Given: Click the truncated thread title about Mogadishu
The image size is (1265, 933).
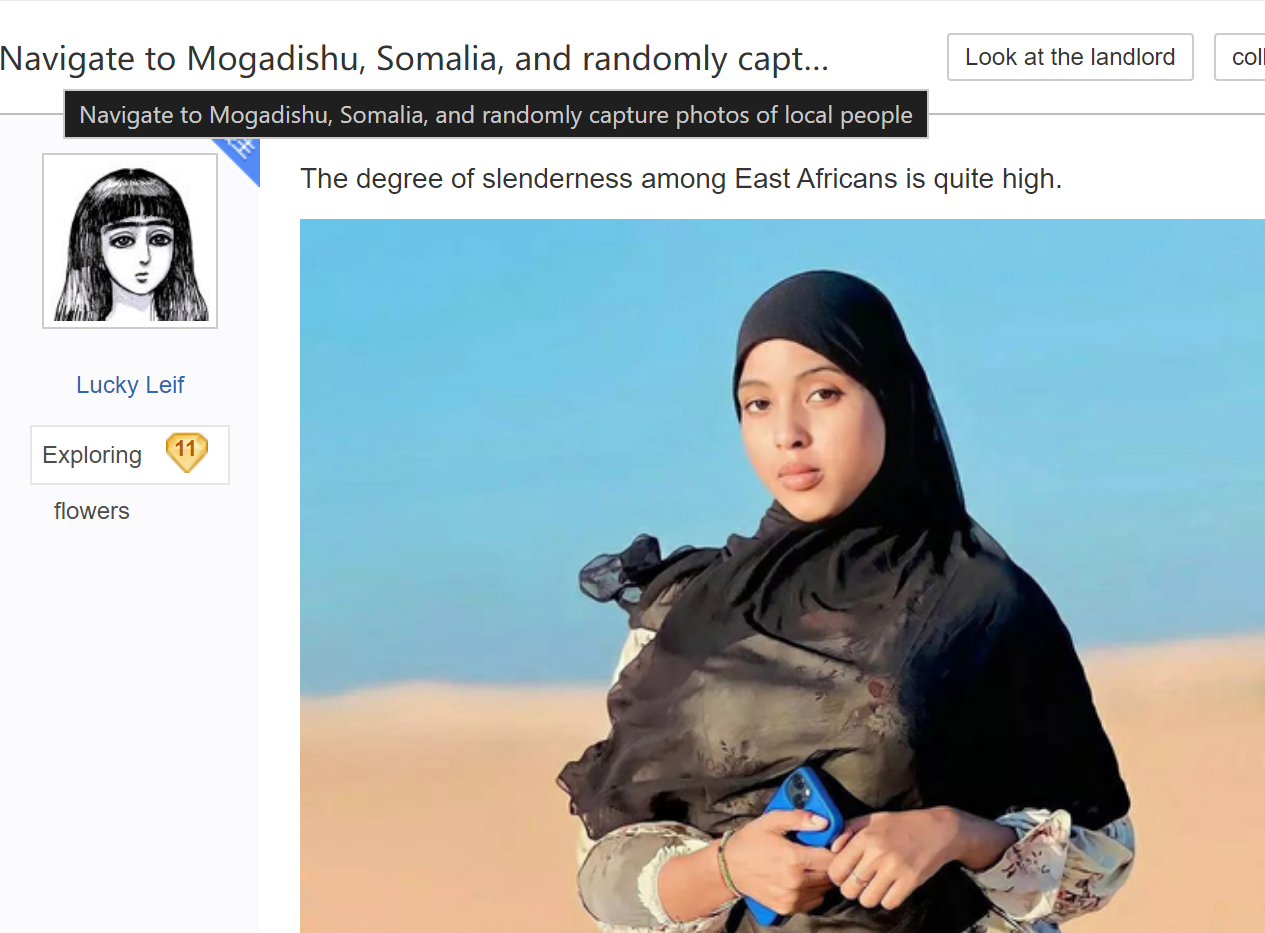Looking at the screenshot, I should point(414,59).
